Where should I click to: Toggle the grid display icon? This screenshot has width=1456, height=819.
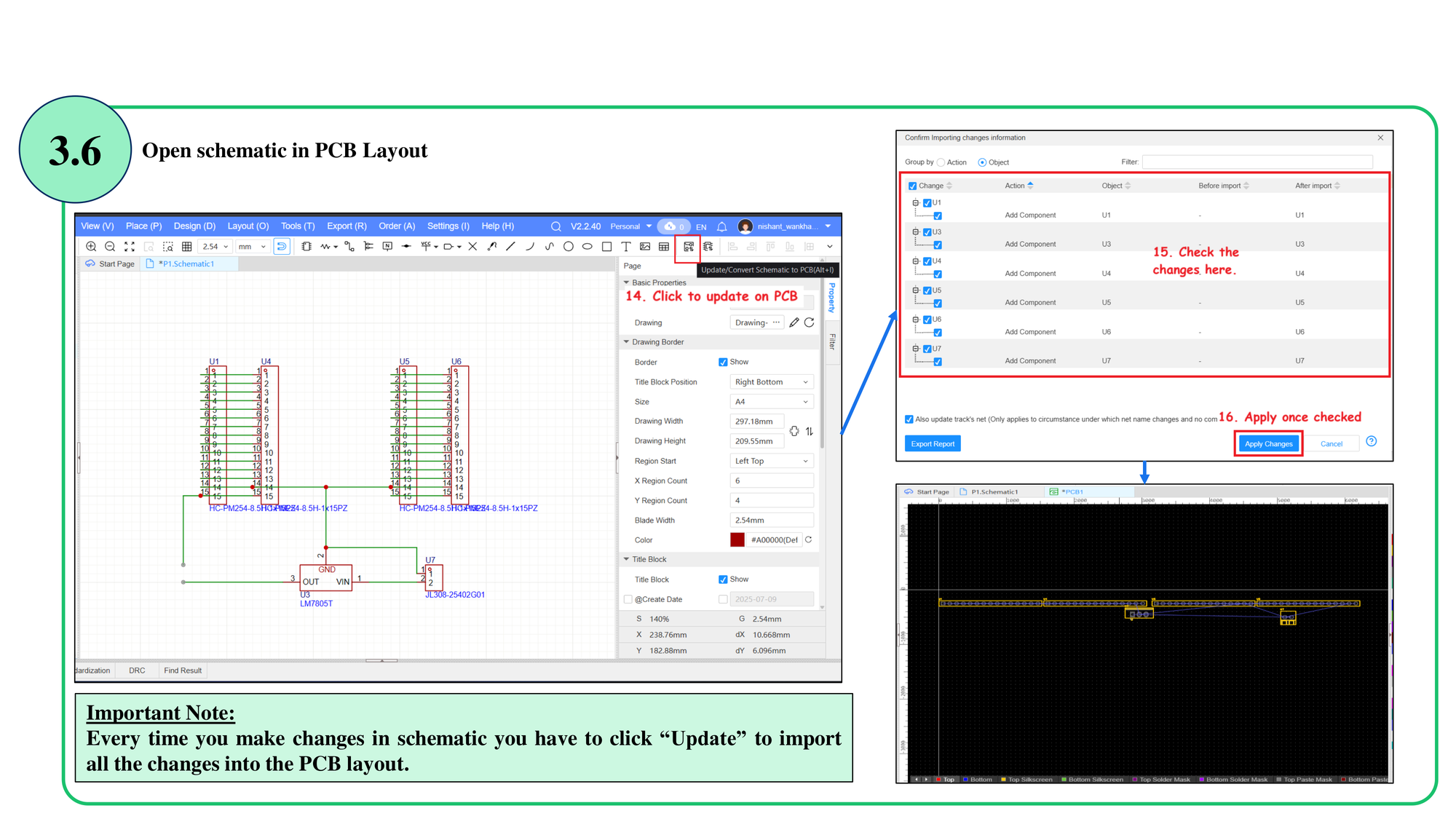pyautogui.click(x=186, y=247)
